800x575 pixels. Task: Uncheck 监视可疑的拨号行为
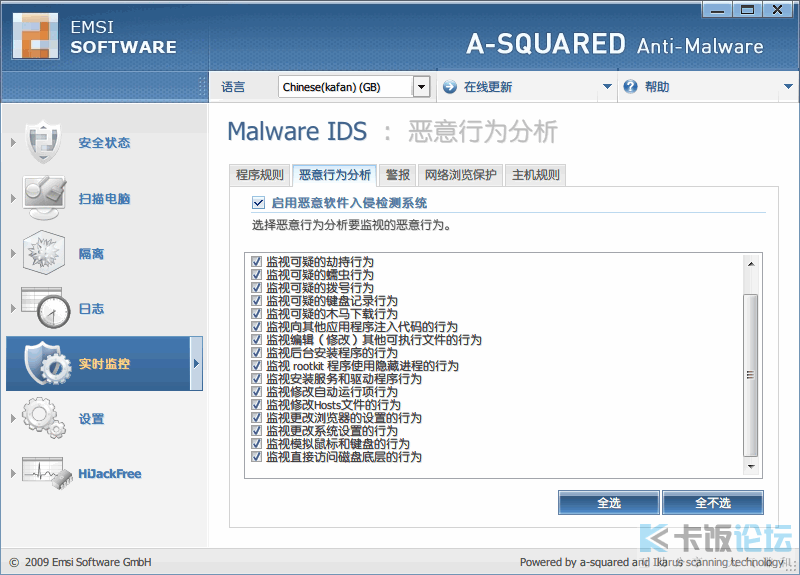point(257,288)
